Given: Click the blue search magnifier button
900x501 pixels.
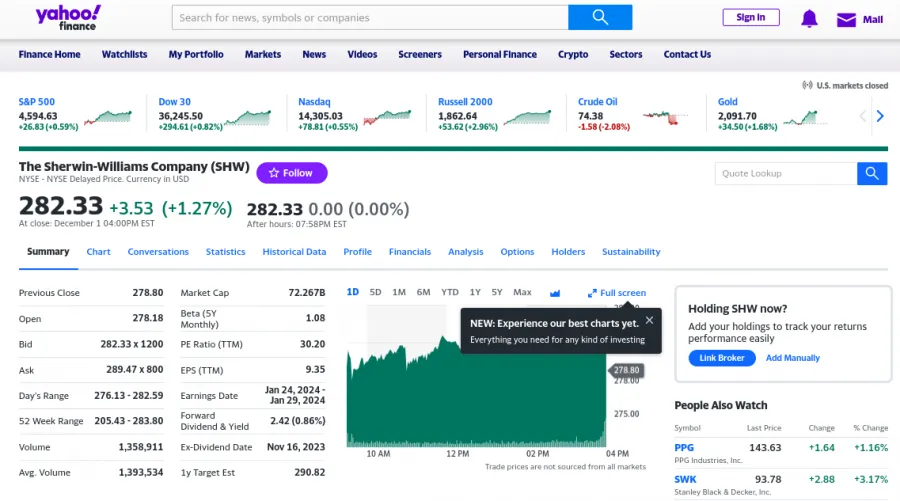Looking at the screenshot, I should click(600, 17).
